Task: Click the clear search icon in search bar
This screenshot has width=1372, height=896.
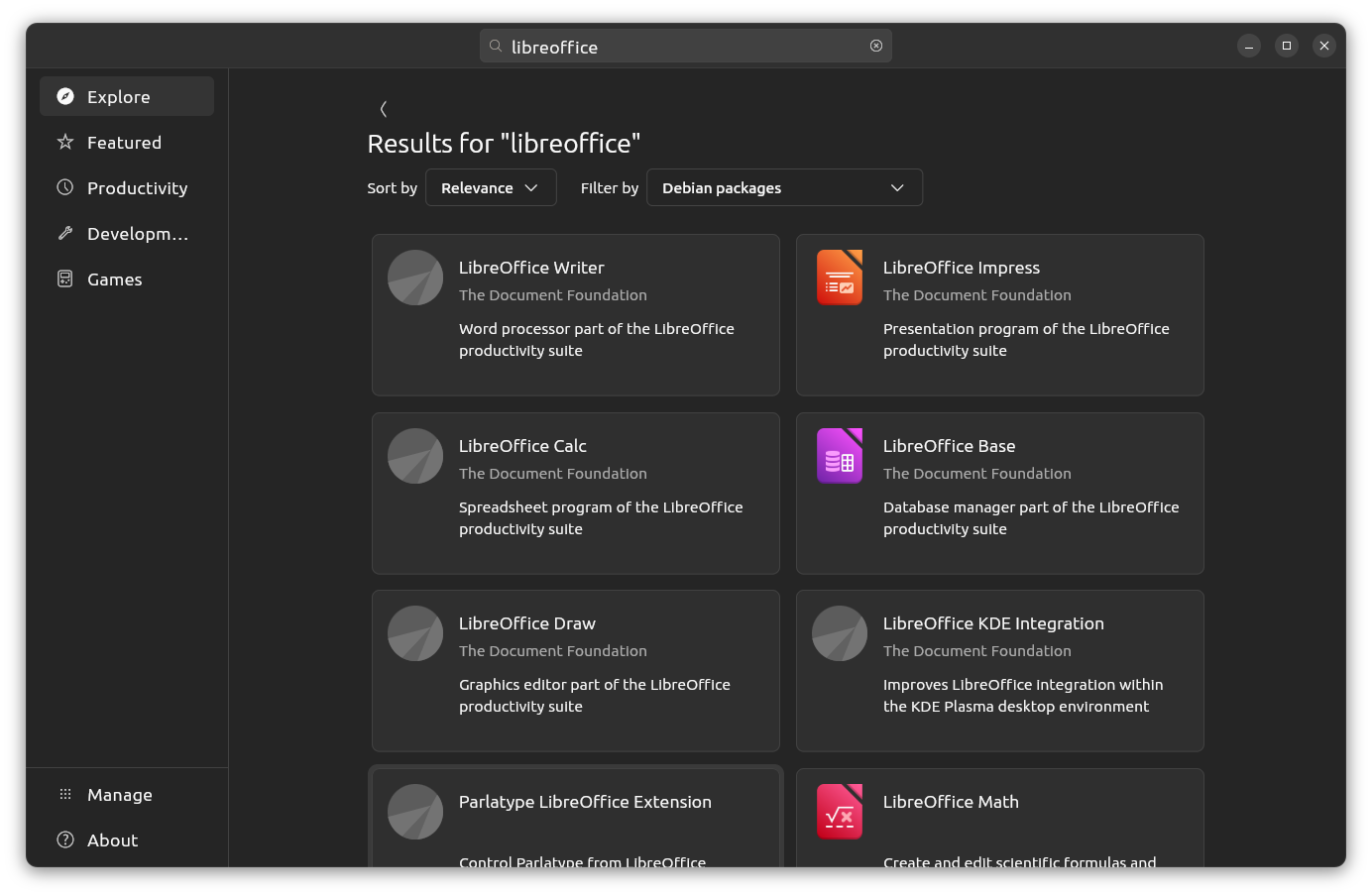Action: pos(876,46)
